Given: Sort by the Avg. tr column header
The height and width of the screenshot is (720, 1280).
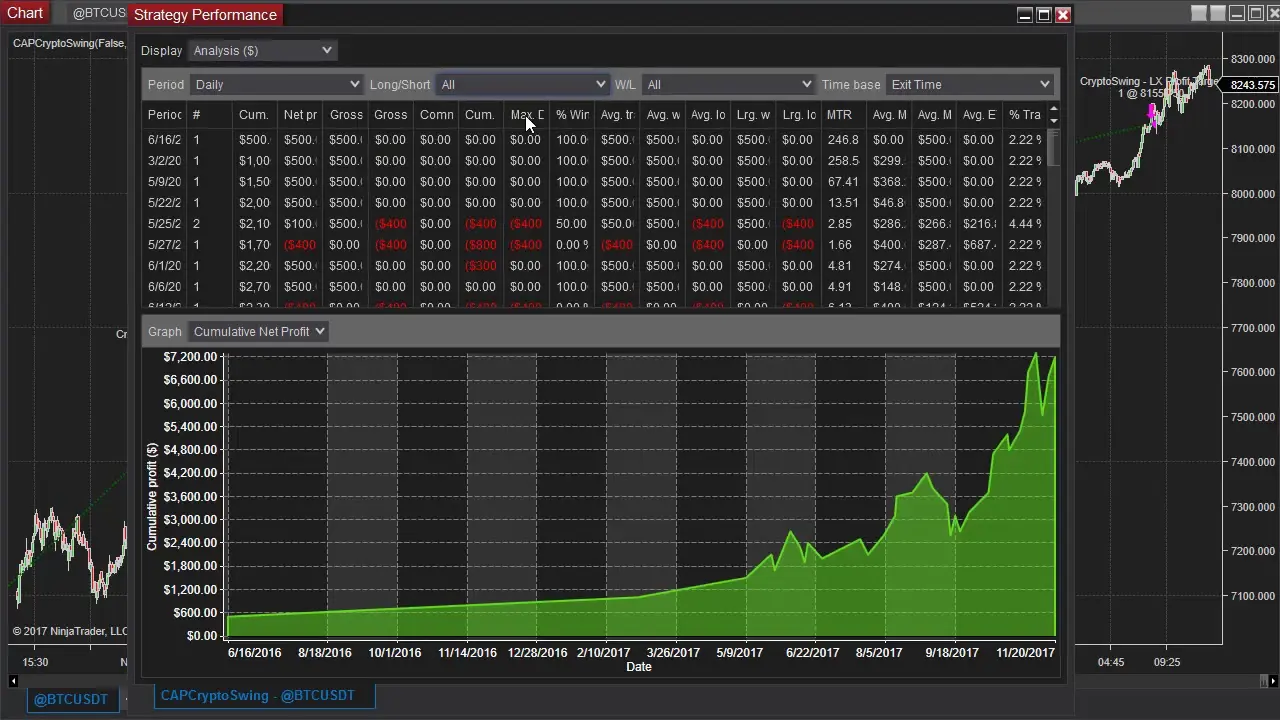Looking at the screenshot, I should [x=617, y=115].
